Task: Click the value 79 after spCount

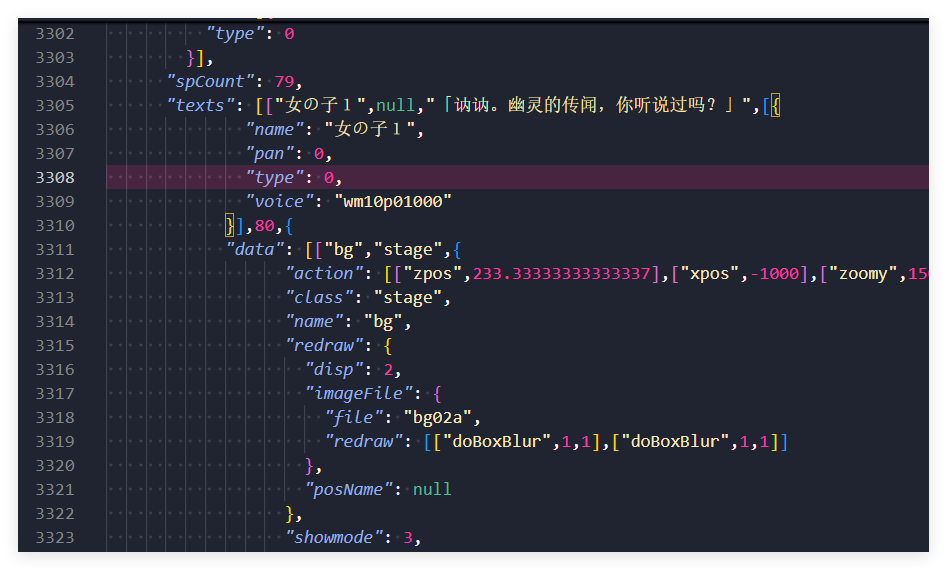Action: [x=285, y=82]
